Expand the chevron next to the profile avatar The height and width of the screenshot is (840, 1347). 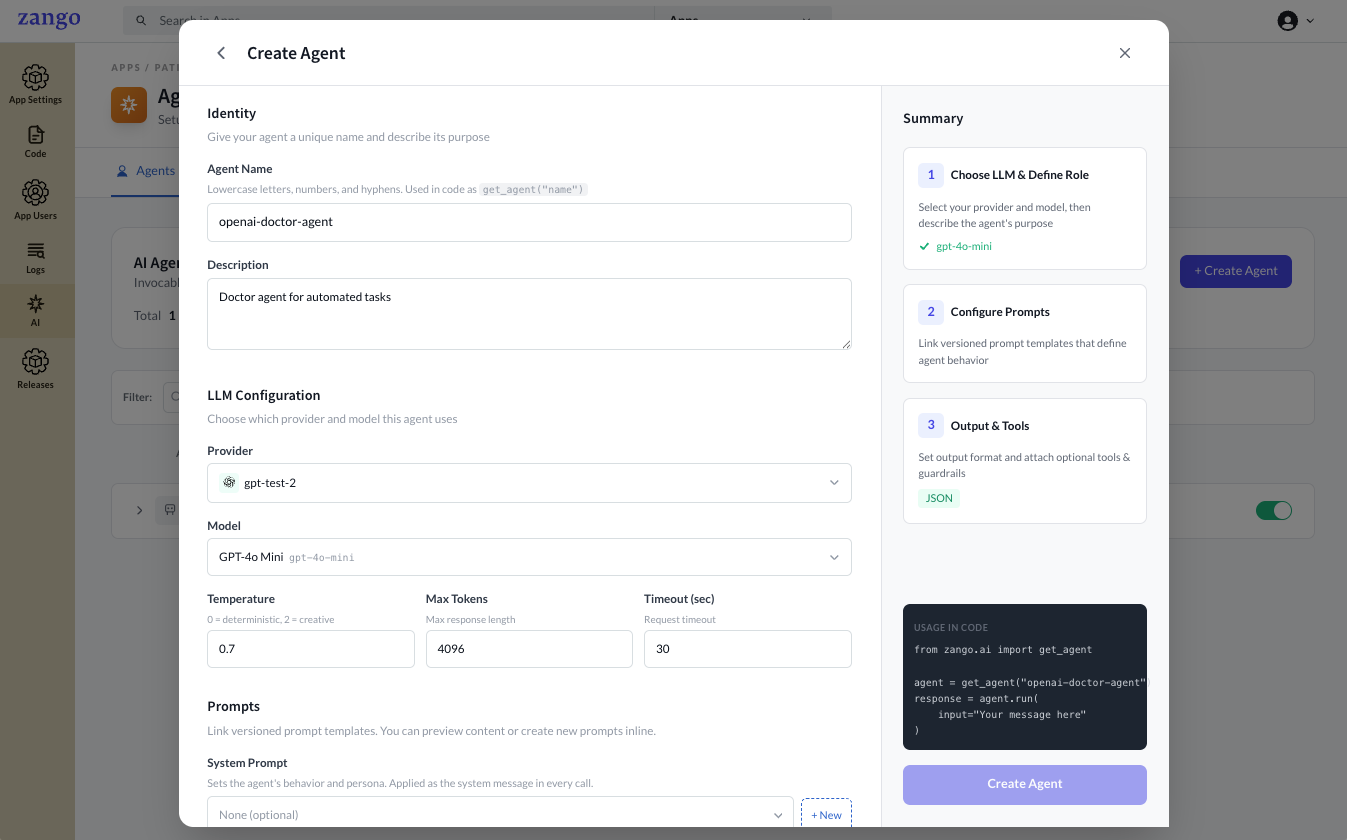[x=1310, y=20]
